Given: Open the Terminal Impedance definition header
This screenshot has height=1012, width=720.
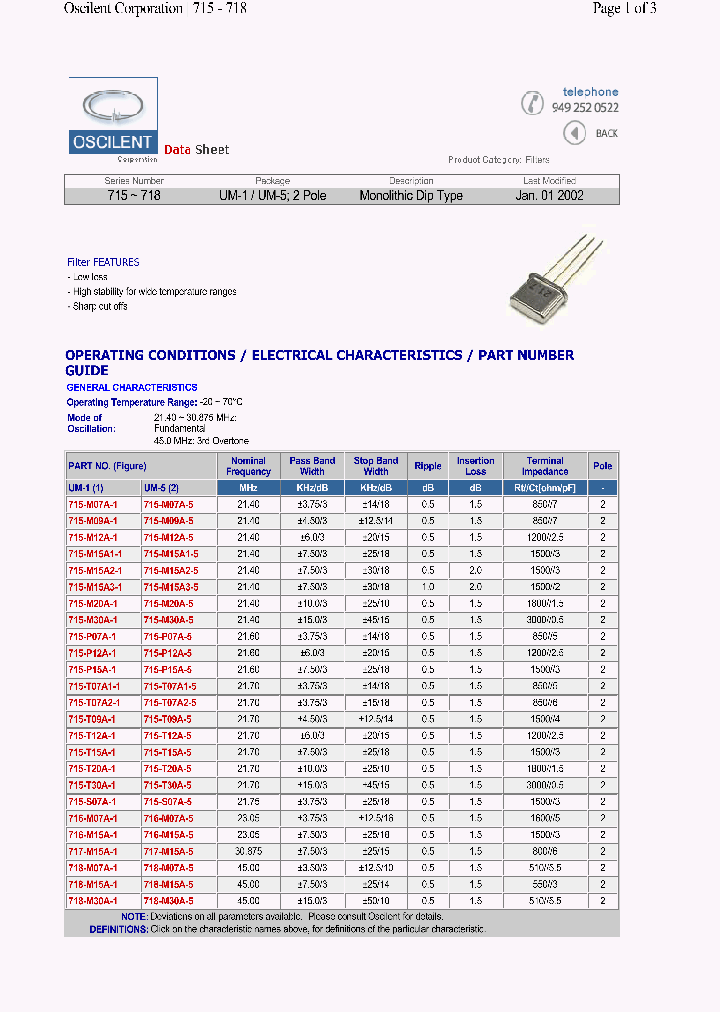Looking at the screenshot, I should (545, 466).
